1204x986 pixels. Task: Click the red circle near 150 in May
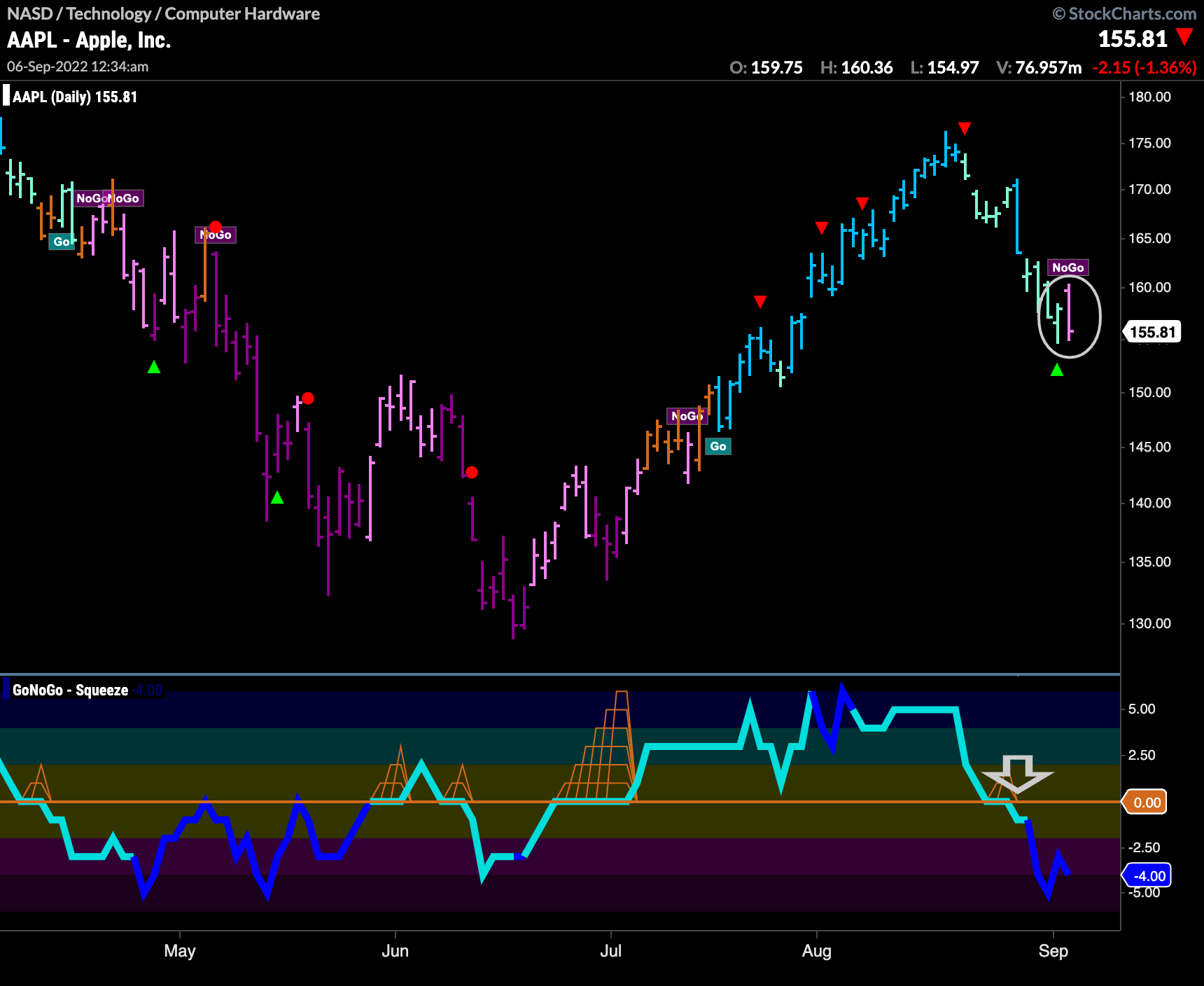(x=308, y=398)
